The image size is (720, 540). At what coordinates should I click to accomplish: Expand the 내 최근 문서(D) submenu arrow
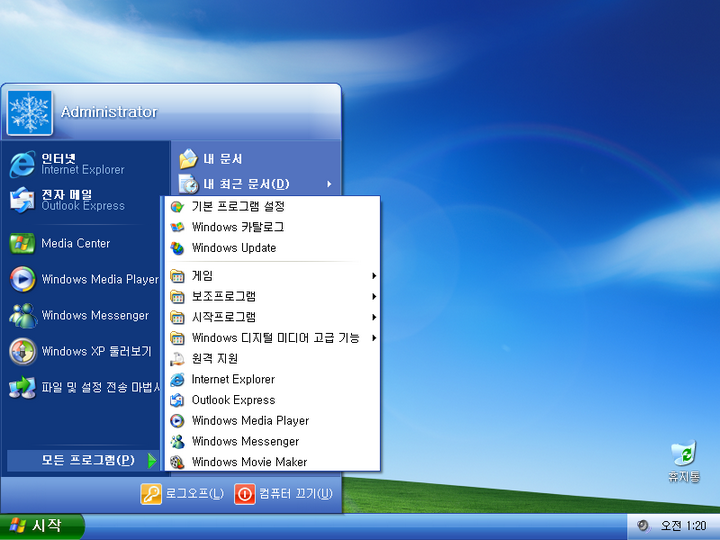click(x=329, y=184)
